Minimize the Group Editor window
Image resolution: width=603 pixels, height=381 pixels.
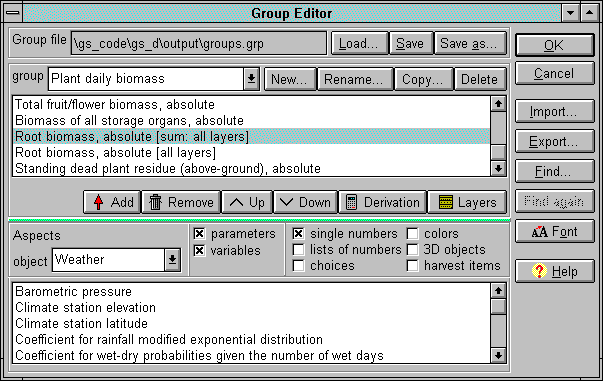coord(571,13)
